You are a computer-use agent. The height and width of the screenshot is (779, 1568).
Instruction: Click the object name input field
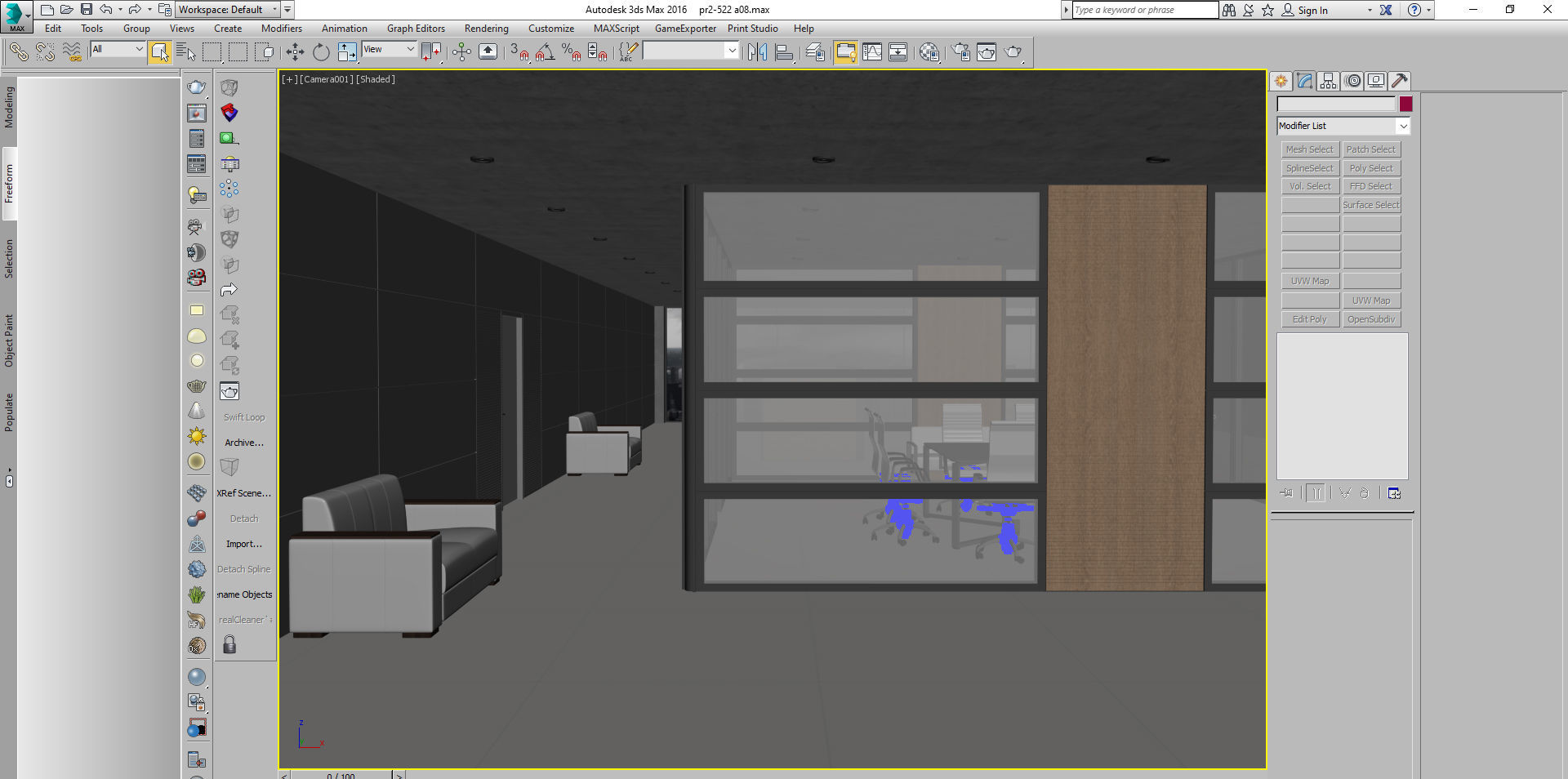(x=1336, y=104)
